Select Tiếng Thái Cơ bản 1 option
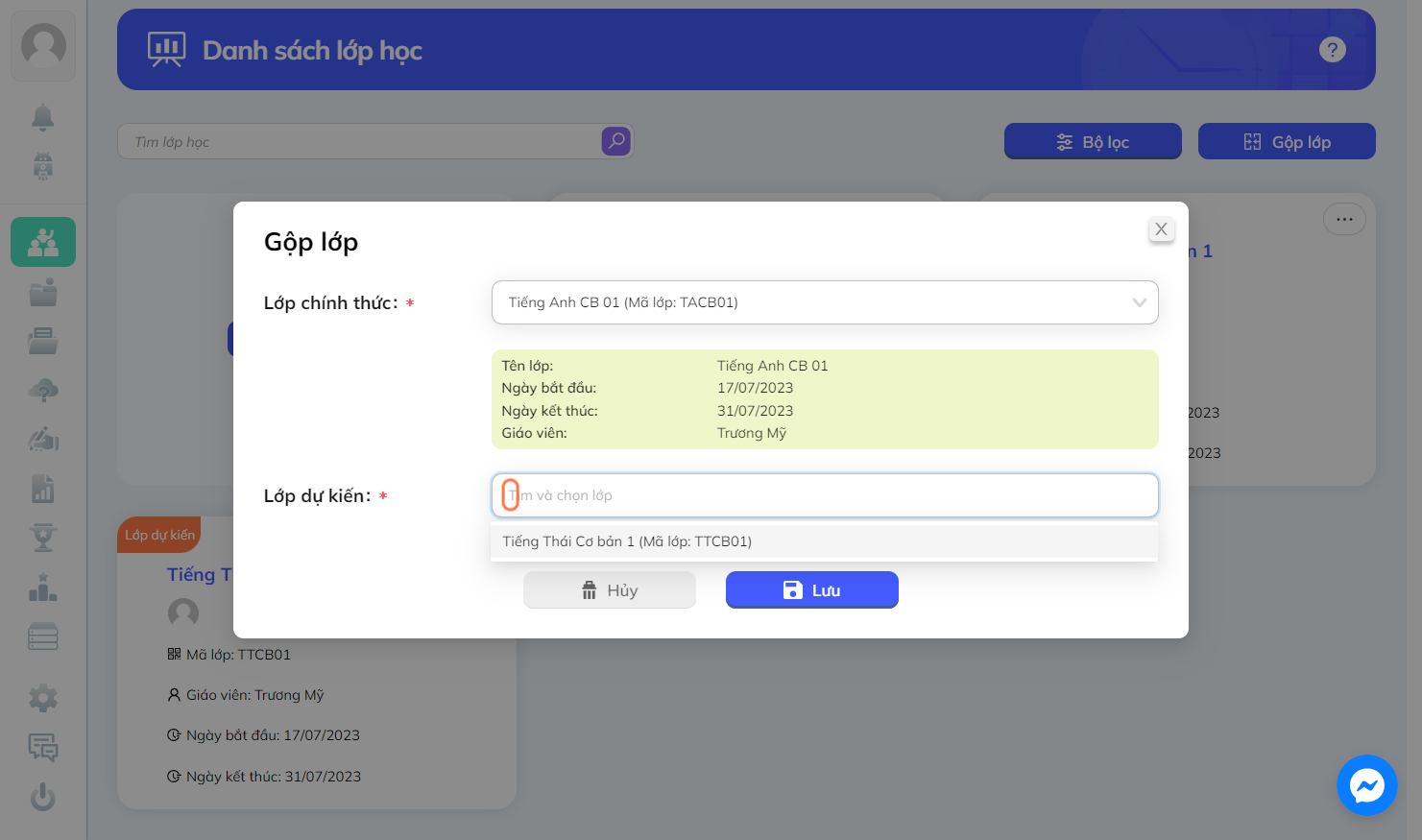The width and height of the screenshot is (1422, 840). [x=825, y=541]
